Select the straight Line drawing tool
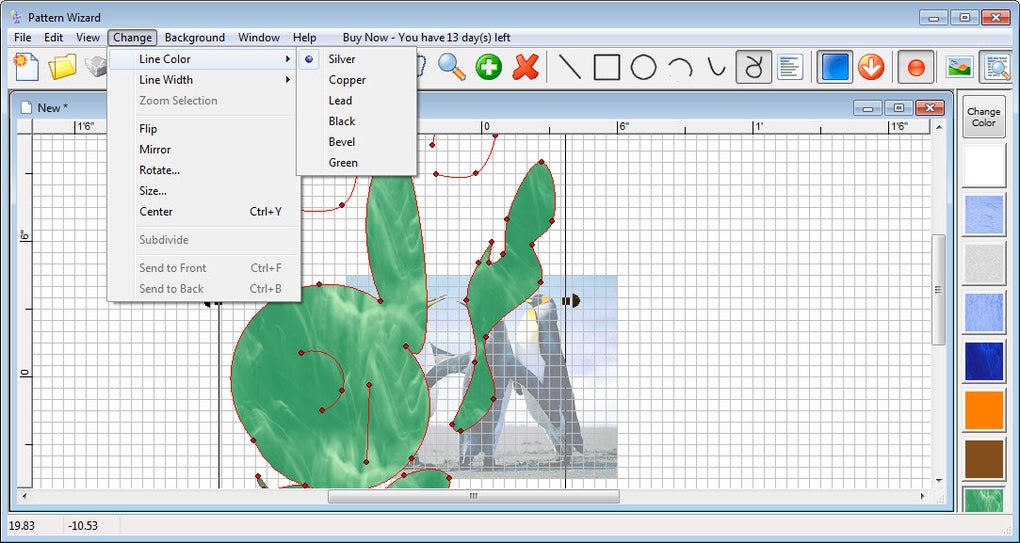The height and width of the screenshot is (543, 1020). pos(570,67)
